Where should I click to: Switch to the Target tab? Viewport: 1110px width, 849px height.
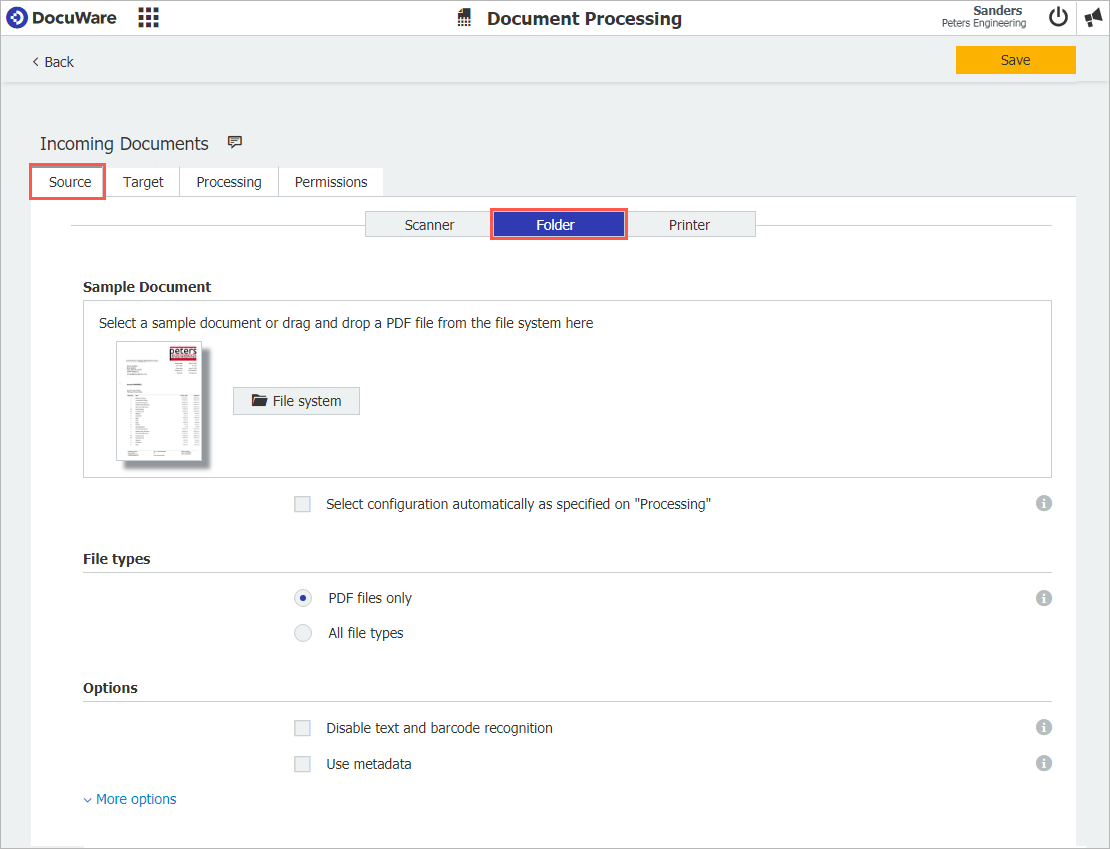tap(143, 181)
